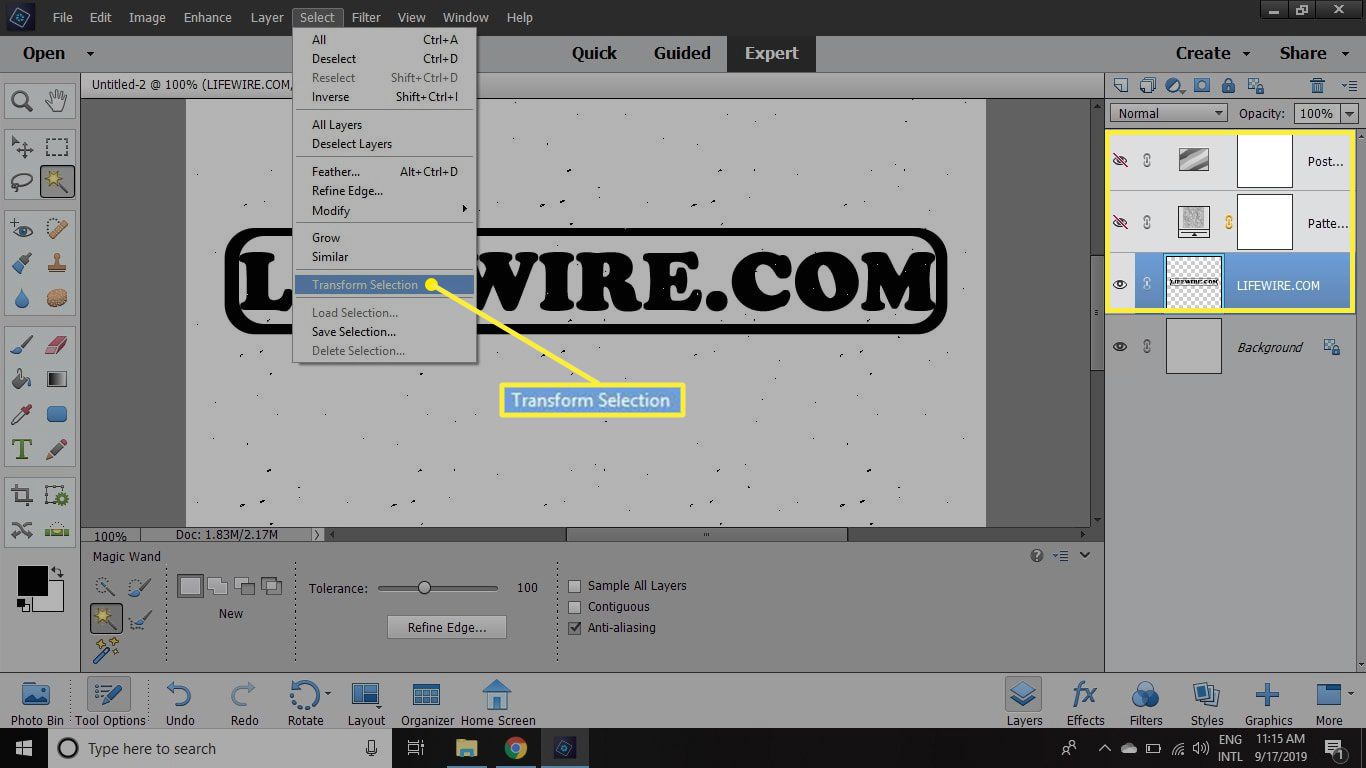1366x768 pixels.
Task: Choose Selection Brush in Tool Options
Action: [x=140, y=587]
